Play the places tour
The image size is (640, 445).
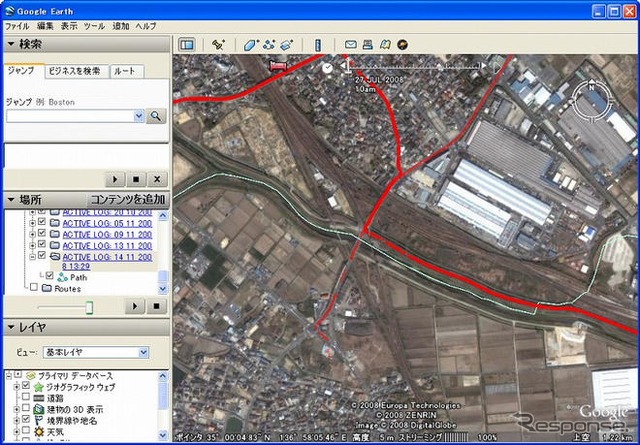pyautogui.click(x=135, y=306)
